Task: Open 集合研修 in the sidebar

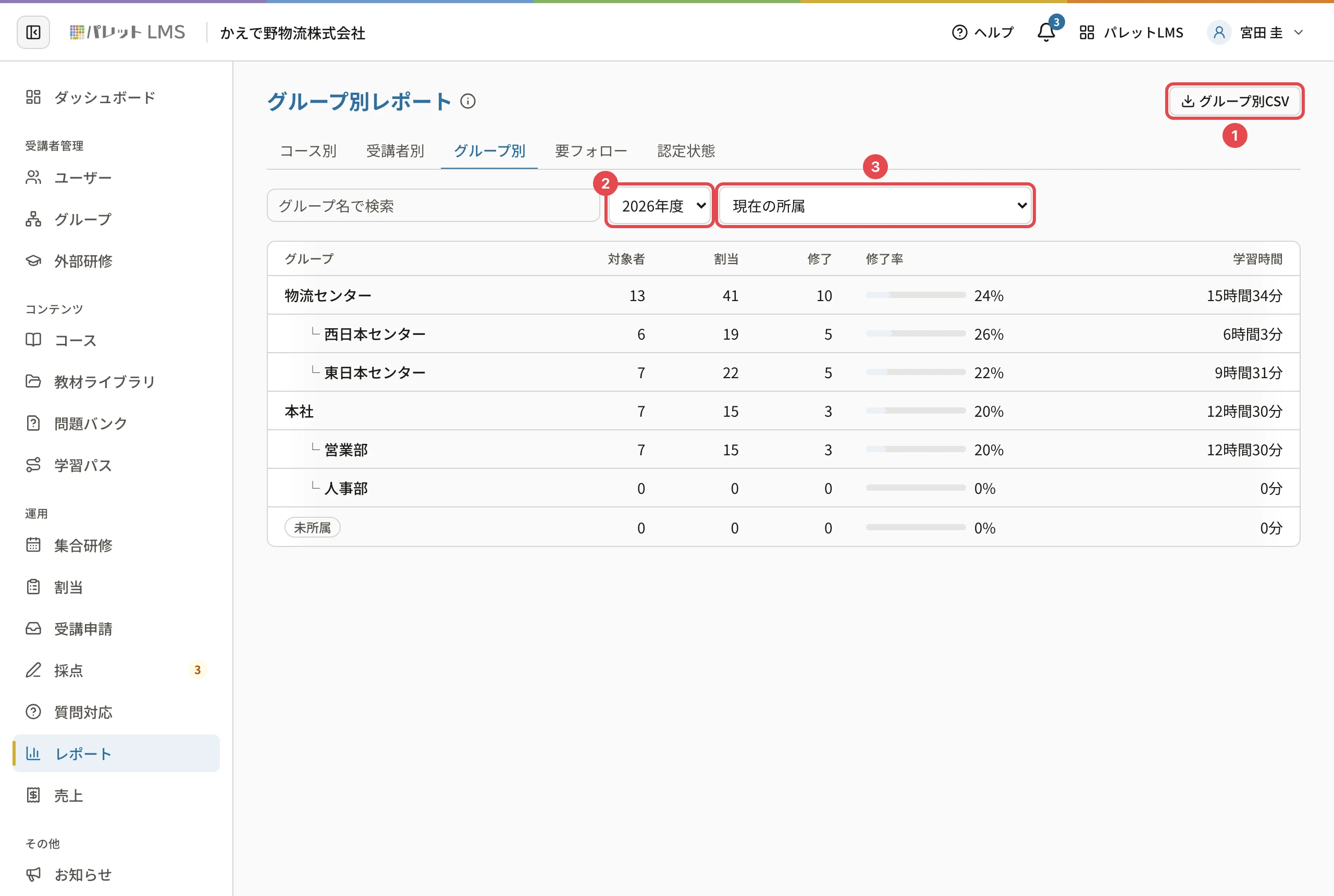Action: click(116, 545)
